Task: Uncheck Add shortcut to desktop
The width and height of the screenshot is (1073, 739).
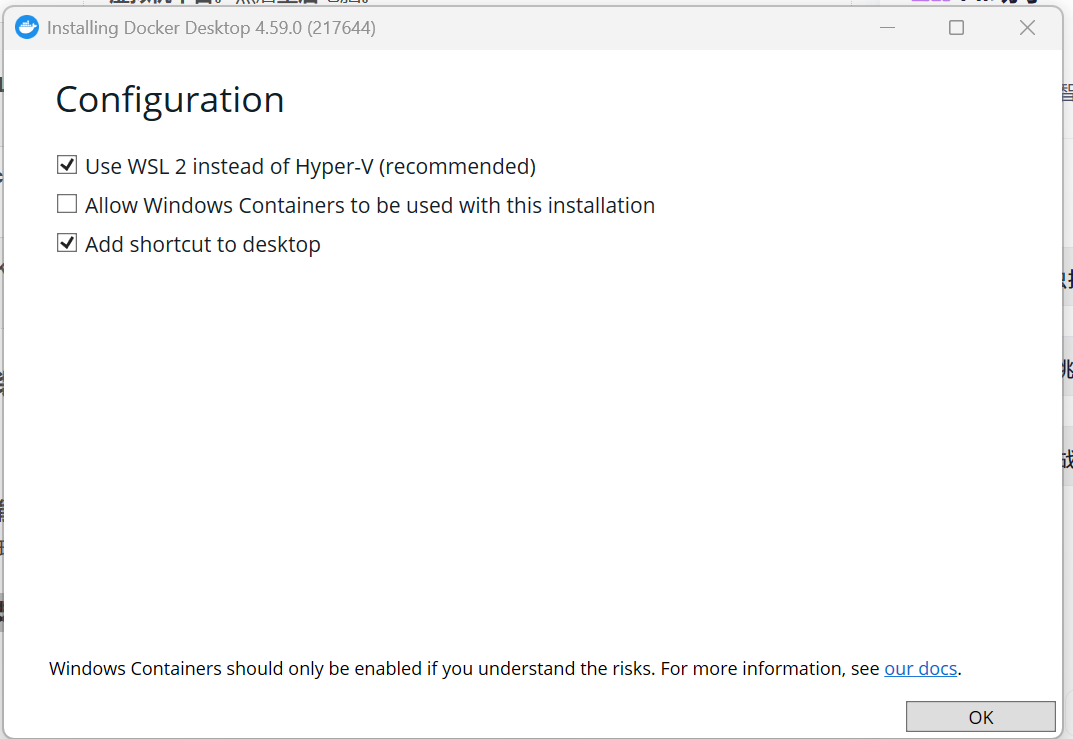Action: point(67,243)
